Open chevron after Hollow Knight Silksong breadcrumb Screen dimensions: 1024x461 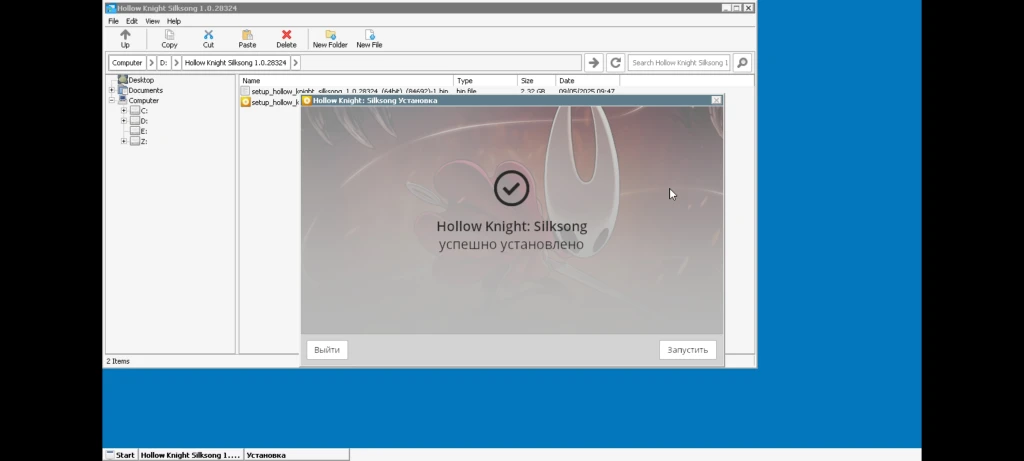click(x=295, y=63)
